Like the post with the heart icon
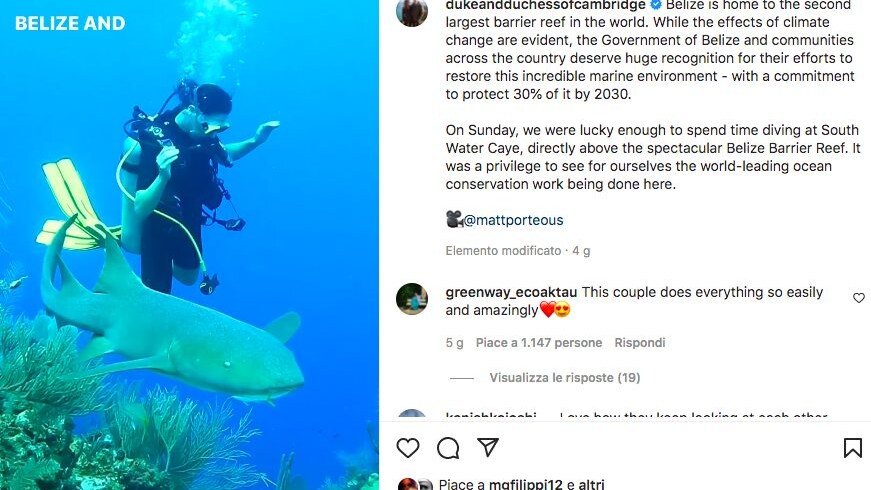 (x=408, y=447)
